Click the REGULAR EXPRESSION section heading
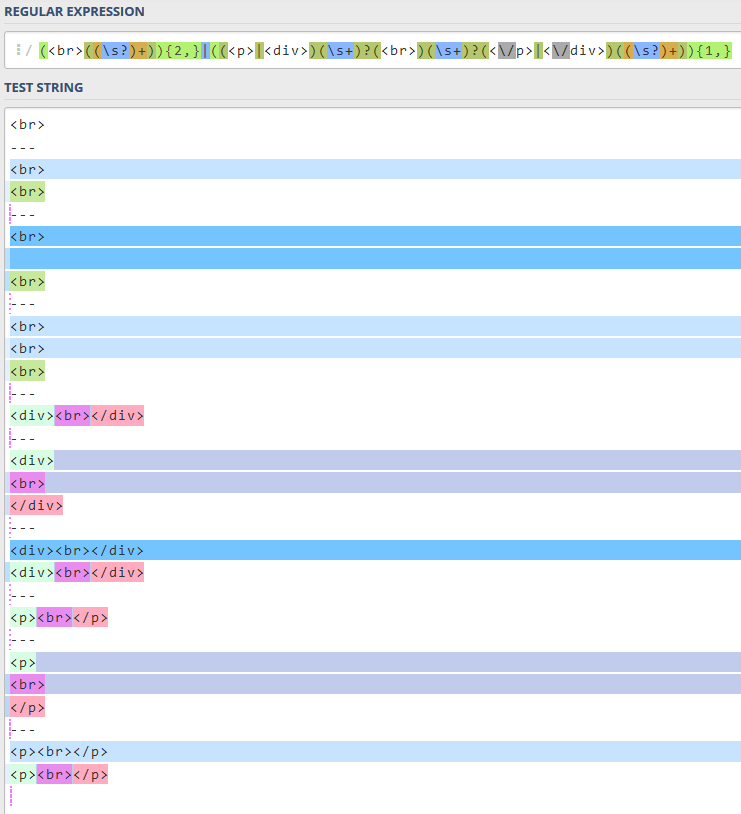Viewport: 741px width, 814px height. [74, 12]
